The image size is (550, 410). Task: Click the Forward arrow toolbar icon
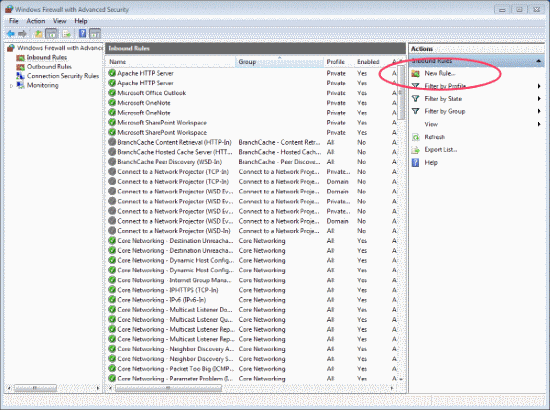click(x=22, y=34)
